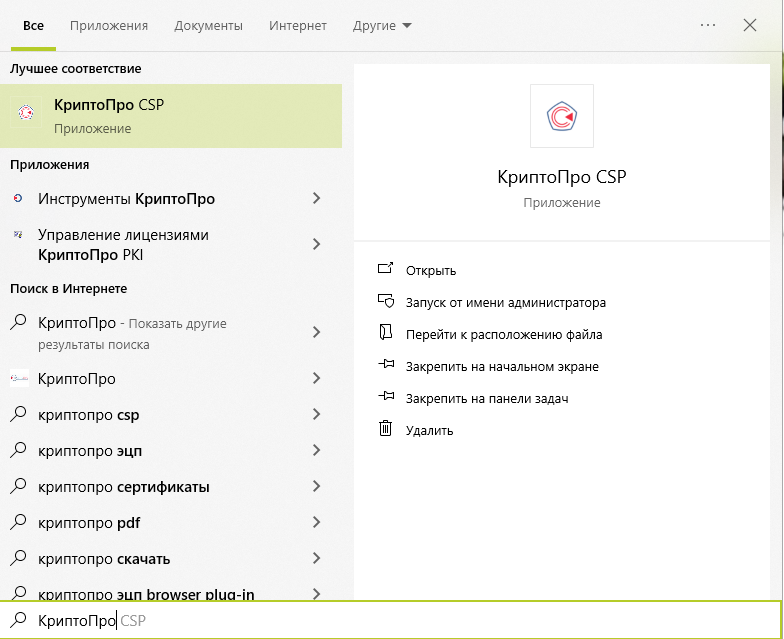Switch to the Интернет tab

[x=298, y=26]
